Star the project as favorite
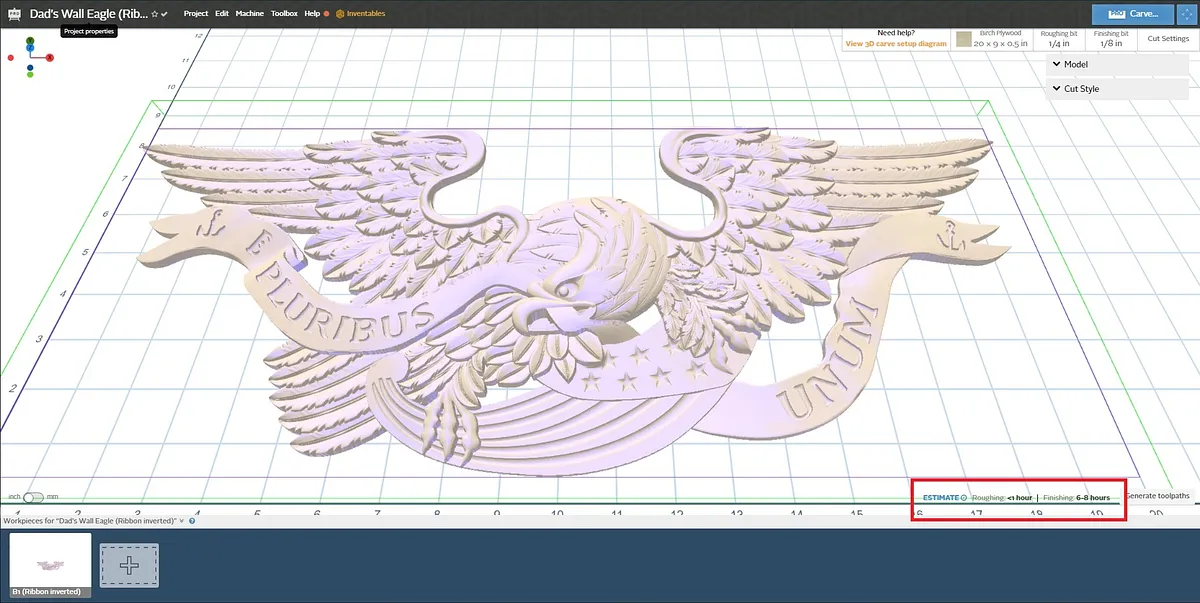This screenshot has height=603, width=1200. click(x=154, y=14)
